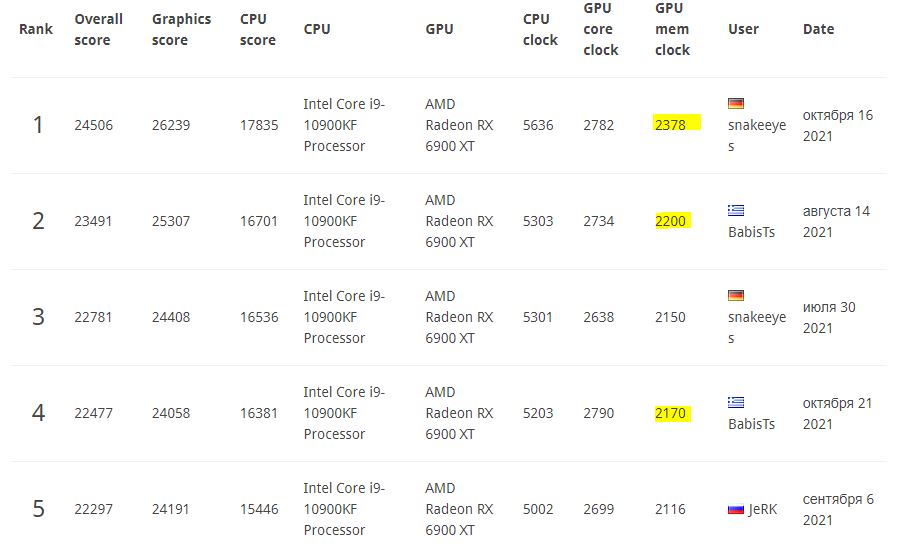The image size is (903, 551).
Task: Sort by the Graphics score column header
Action: tap(181, 29)
